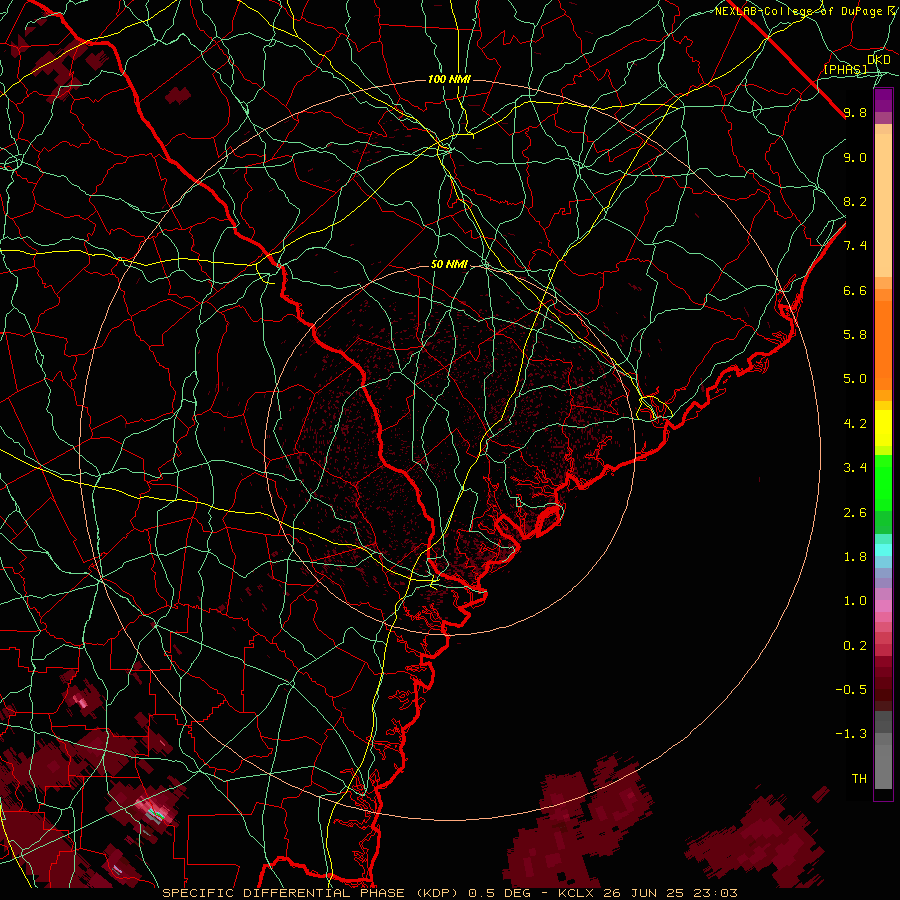Screen dimensions: 900x900
Task: Click the 9.0 scale value
Action: (x=855, y=157)
